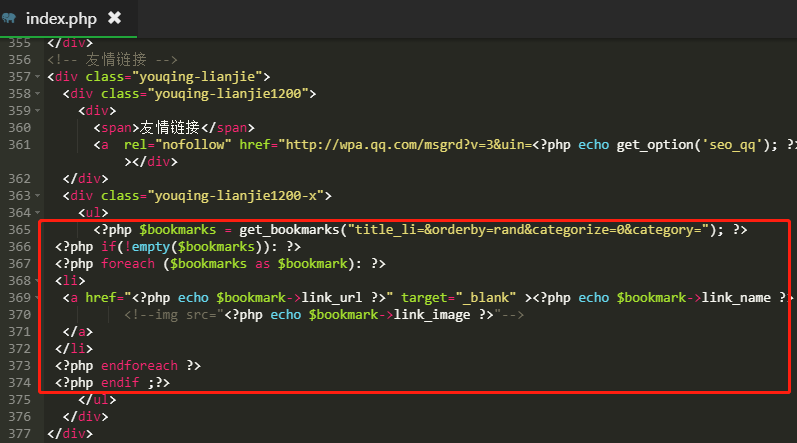Collapse the code fold at line 359
Image resolution: width=797 pixels, height=443 pixels.
(38, 111)
